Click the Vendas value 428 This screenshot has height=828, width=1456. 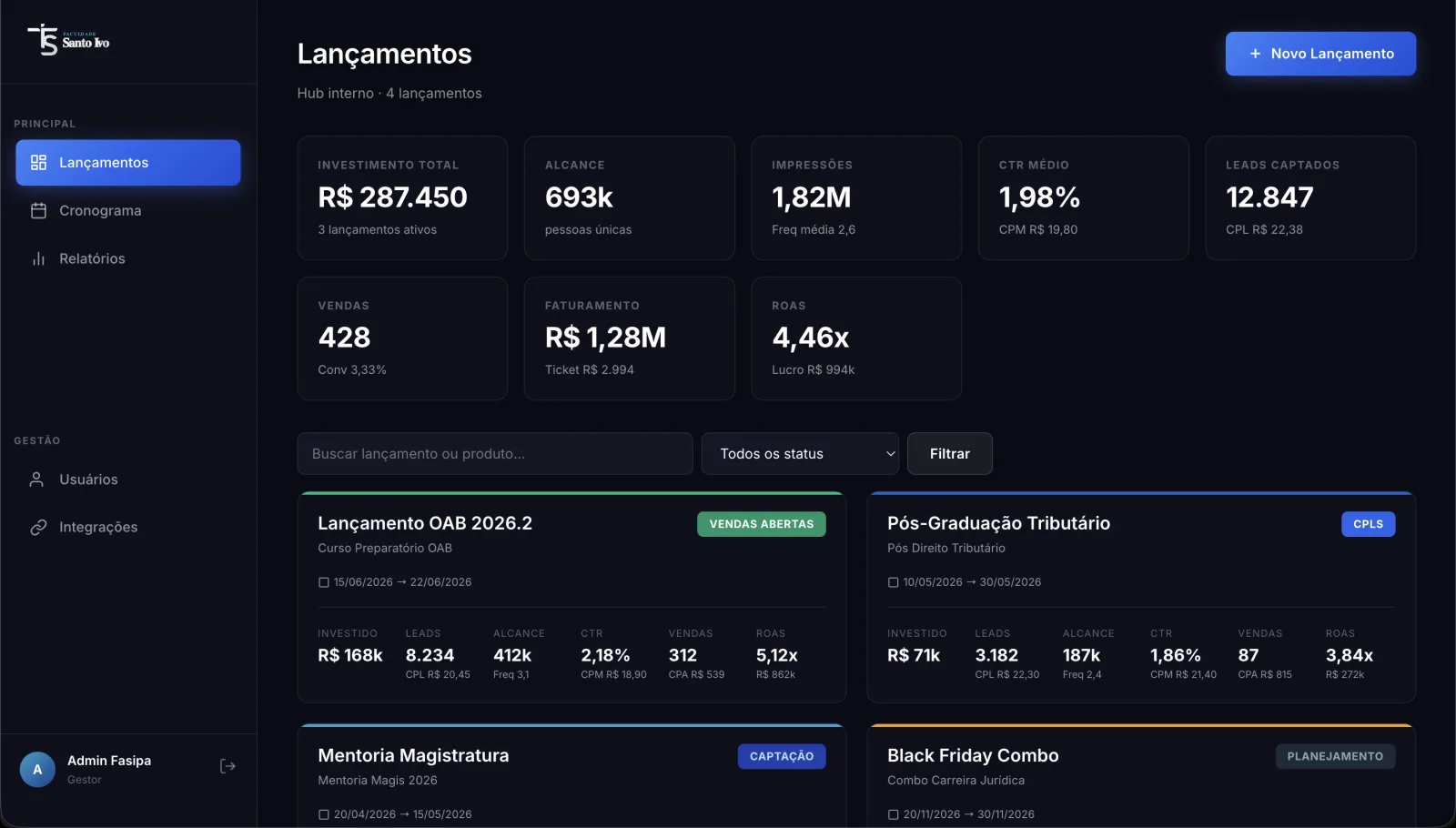(x=344, y=338)
